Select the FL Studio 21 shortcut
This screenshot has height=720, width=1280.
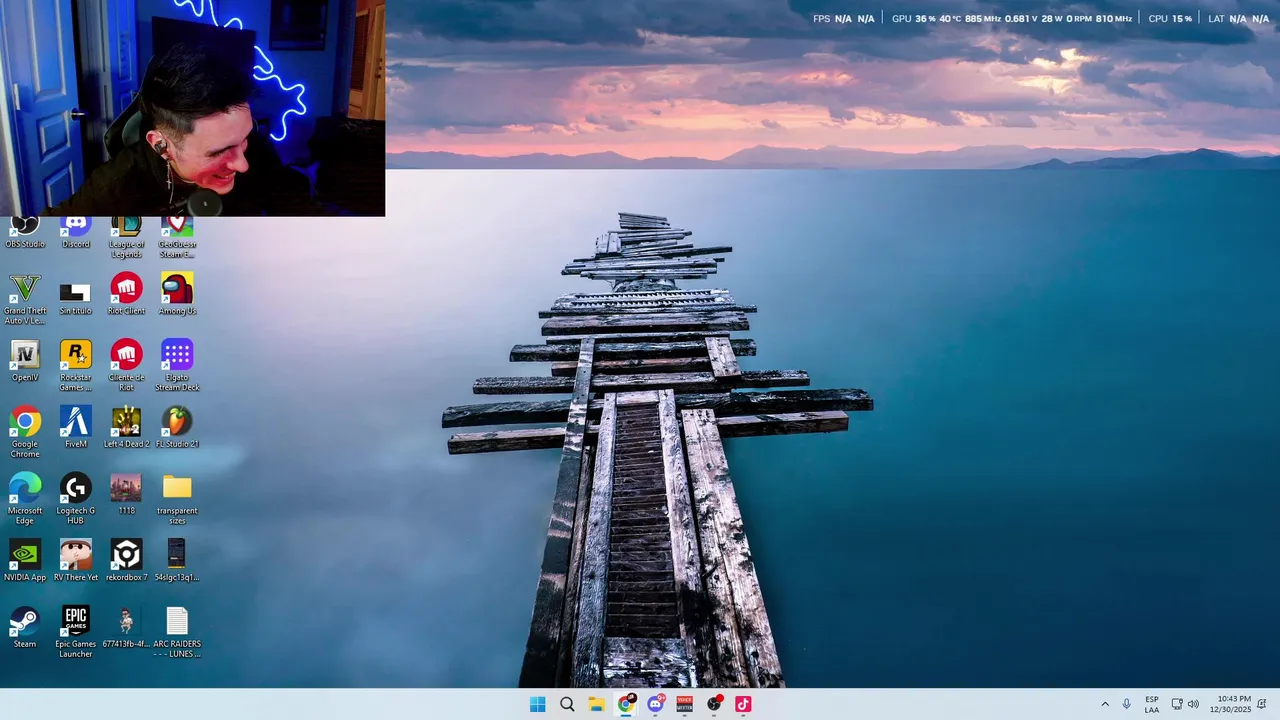(177, 427)
